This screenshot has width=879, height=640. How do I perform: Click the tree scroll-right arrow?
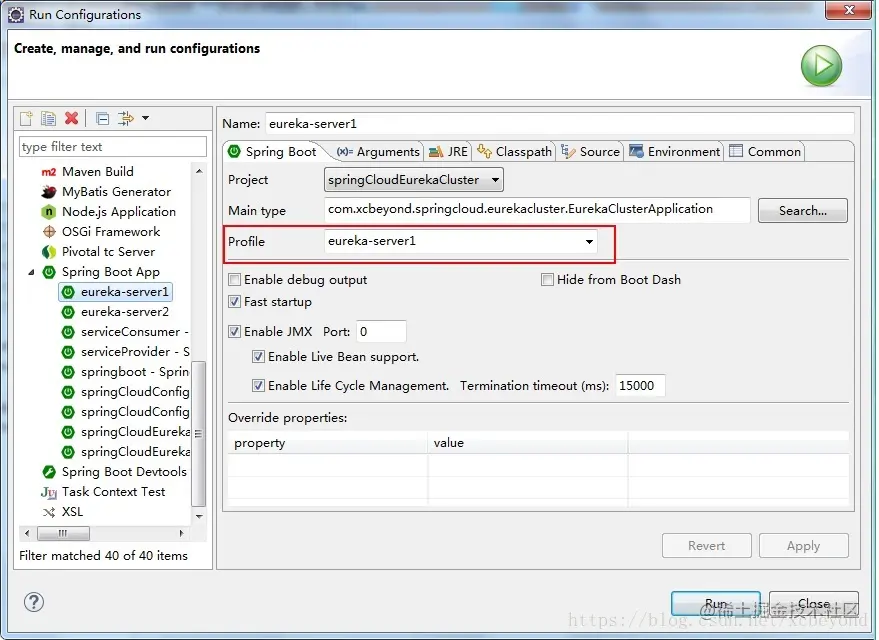pos(181,533)
